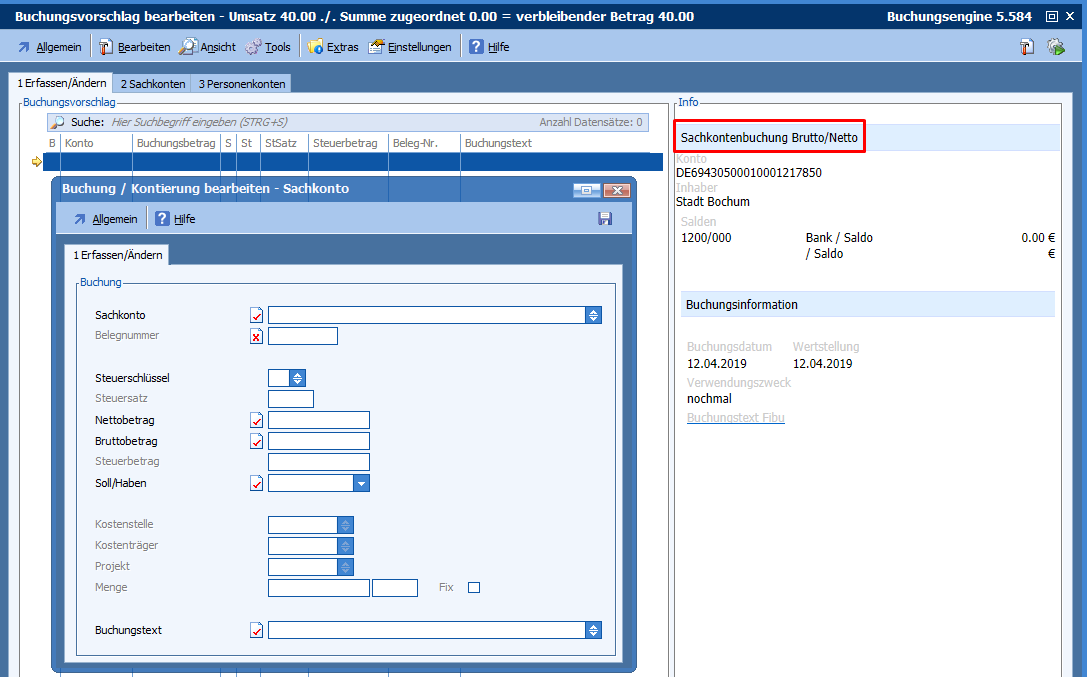Expand the Sachkonto dropdown list
The width and height of the screenshot is (1087, 677).
click(x=593, y=315)
